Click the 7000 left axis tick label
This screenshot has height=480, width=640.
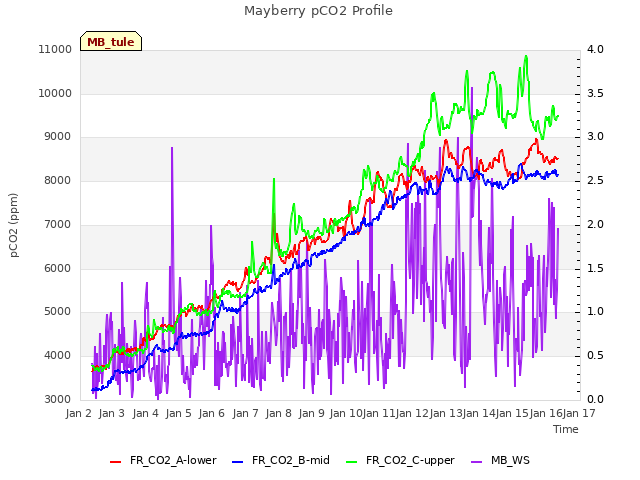58,224
